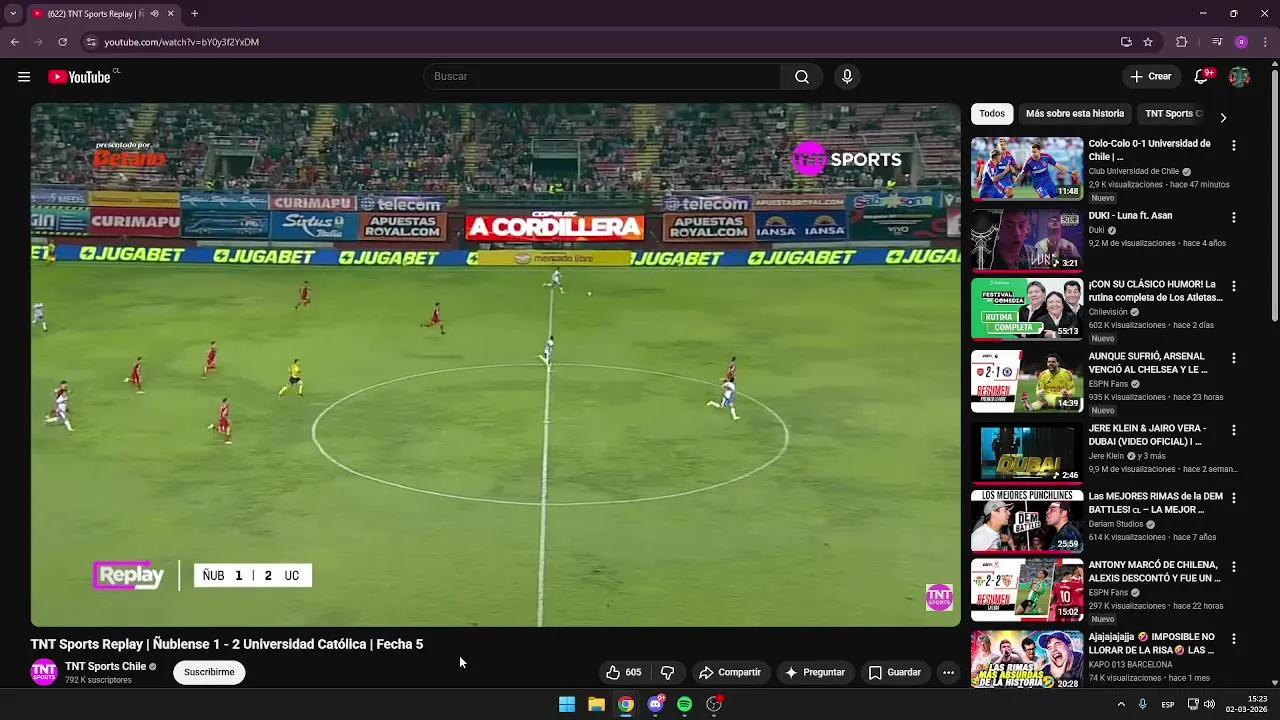This screenshot has height=720, width=1280.
Task: Show hidden system tray icons
Action: pyautogui.click(x=1121, y=704)
